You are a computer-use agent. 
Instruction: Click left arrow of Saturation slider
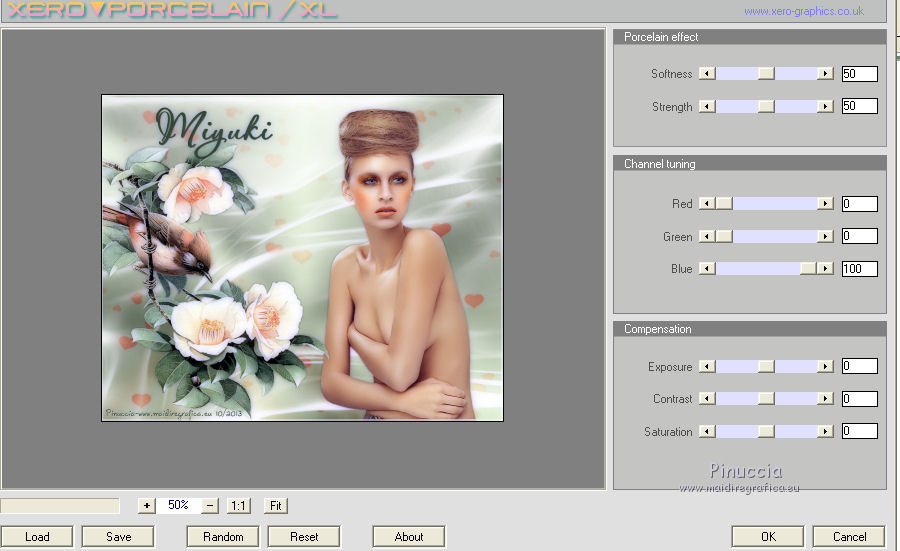click(707, 432)
